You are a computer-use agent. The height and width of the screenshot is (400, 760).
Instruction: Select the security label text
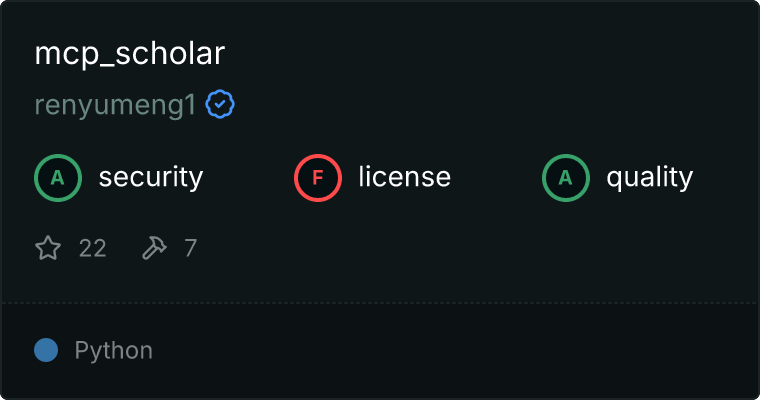point(151,177)
